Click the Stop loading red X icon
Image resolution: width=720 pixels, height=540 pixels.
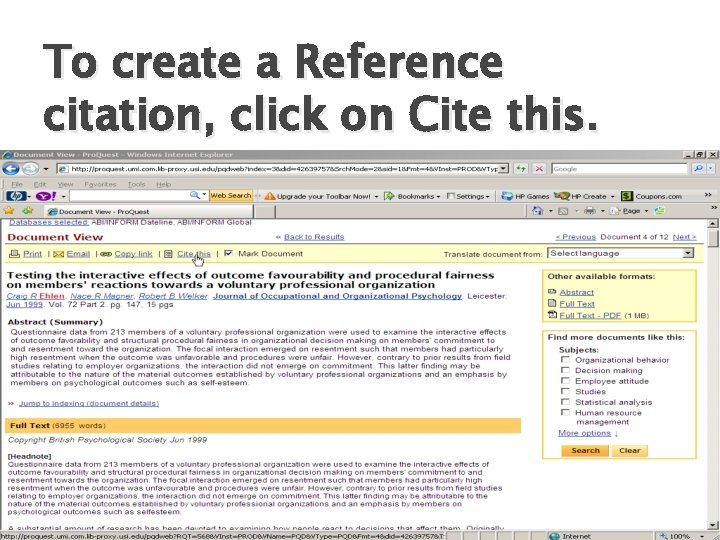click(539, 169)
